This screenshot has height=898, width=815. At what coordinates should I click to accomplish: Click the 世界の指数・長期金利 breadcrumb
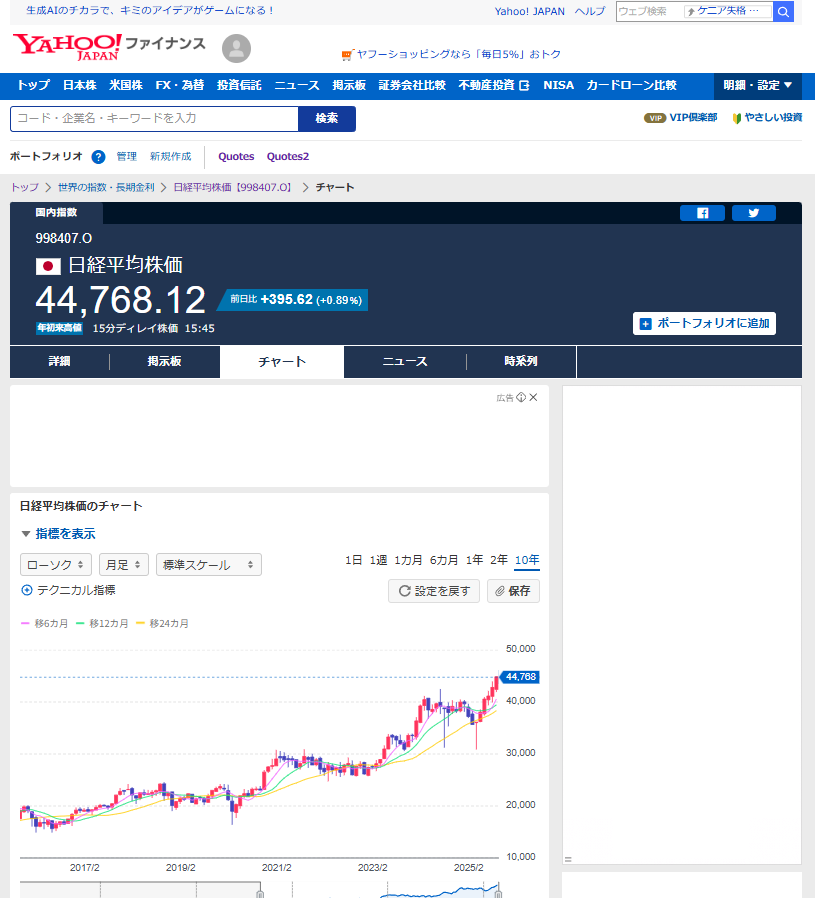click(106, 188)
